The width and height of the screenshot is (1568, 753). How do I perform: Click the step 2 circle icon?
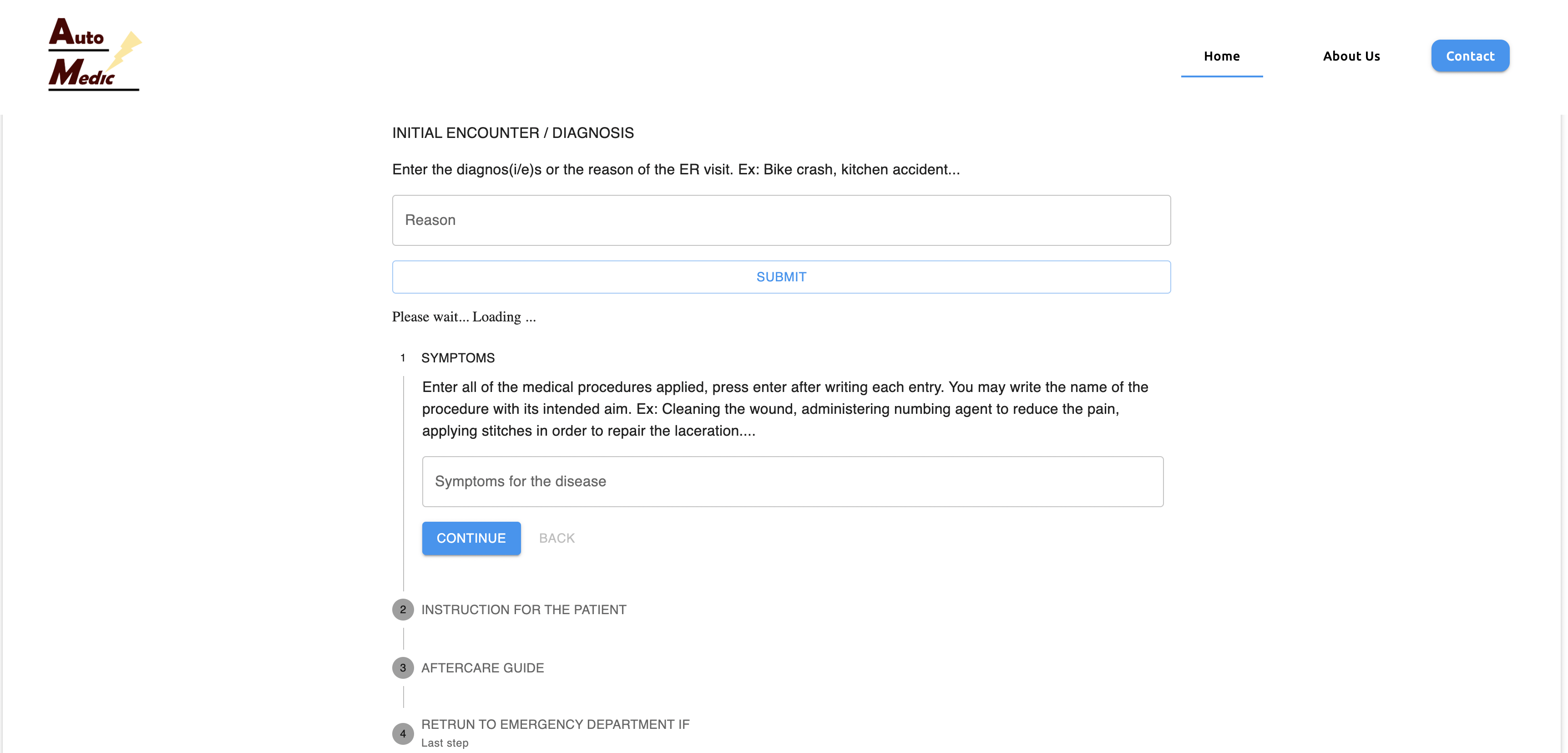(402, 609)
